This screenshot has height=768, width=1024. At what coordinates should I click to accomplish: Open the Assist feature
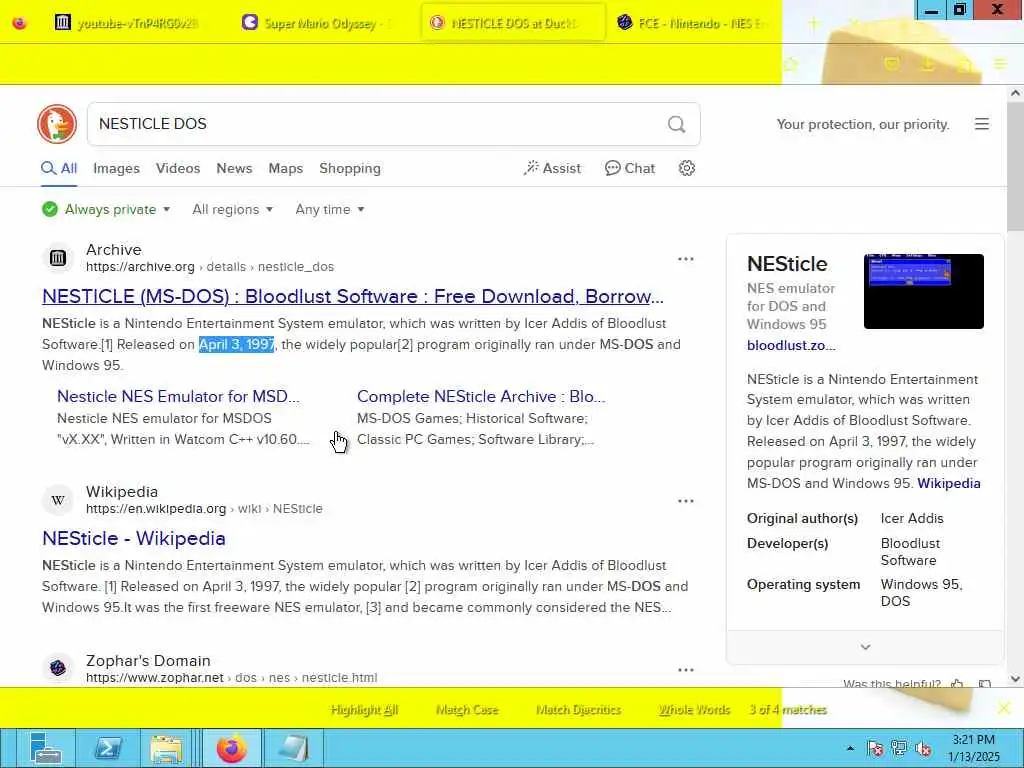point(552,168)
